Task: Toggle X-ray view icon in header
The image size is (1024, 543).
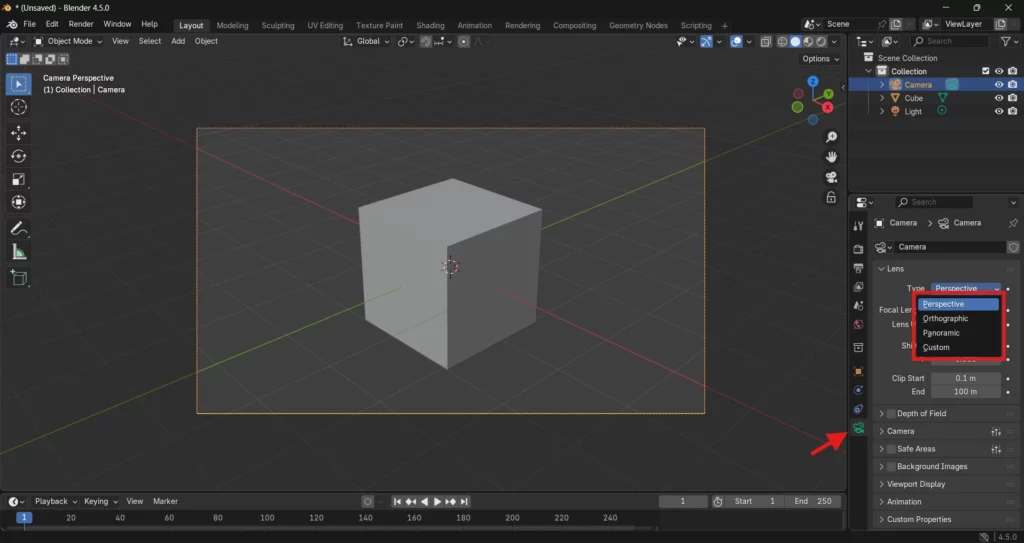Action: [x=765, y=41]
